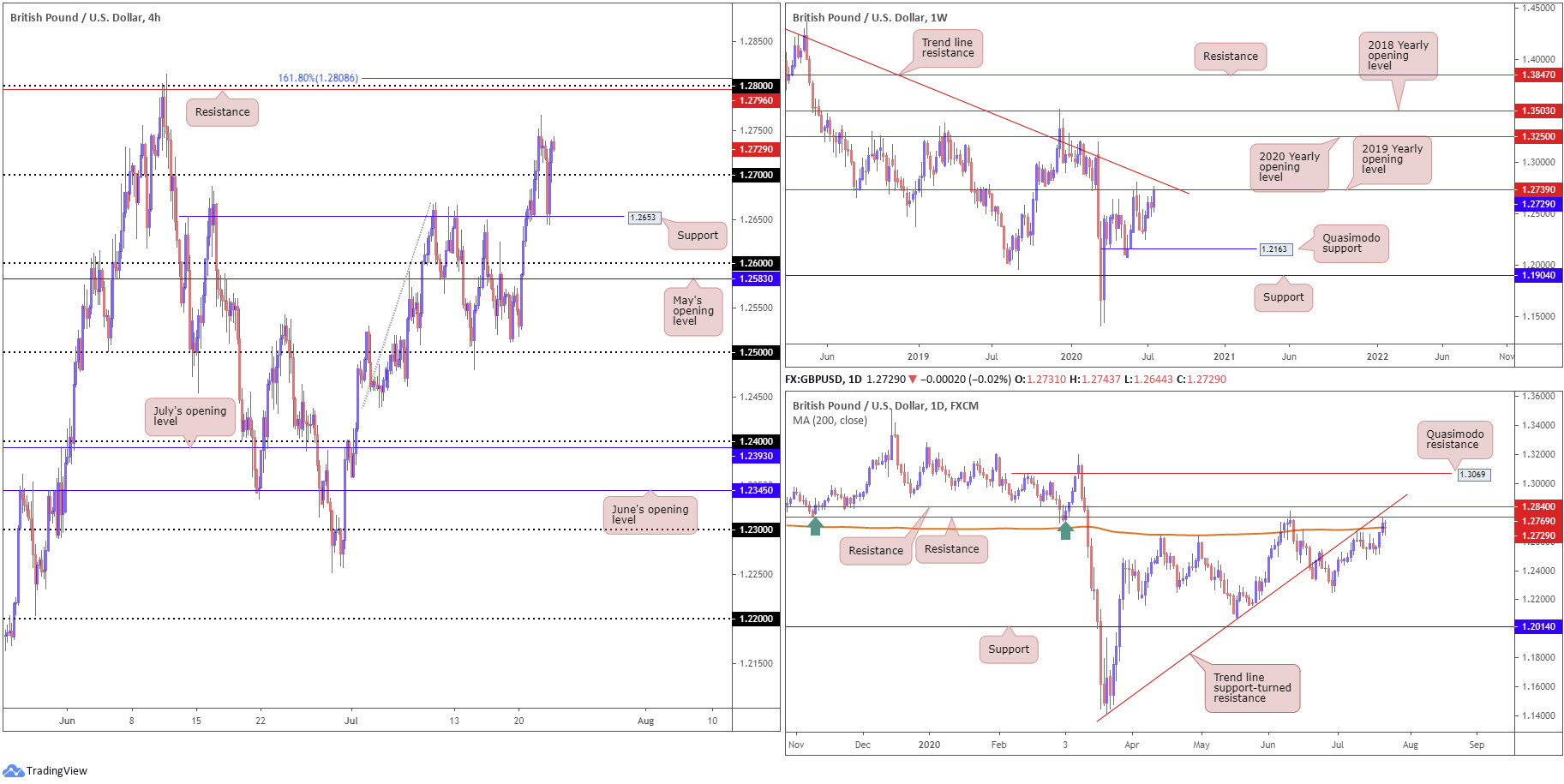
Task: Select the daily 1D FXCM chart title
Action: coord(885,406)
